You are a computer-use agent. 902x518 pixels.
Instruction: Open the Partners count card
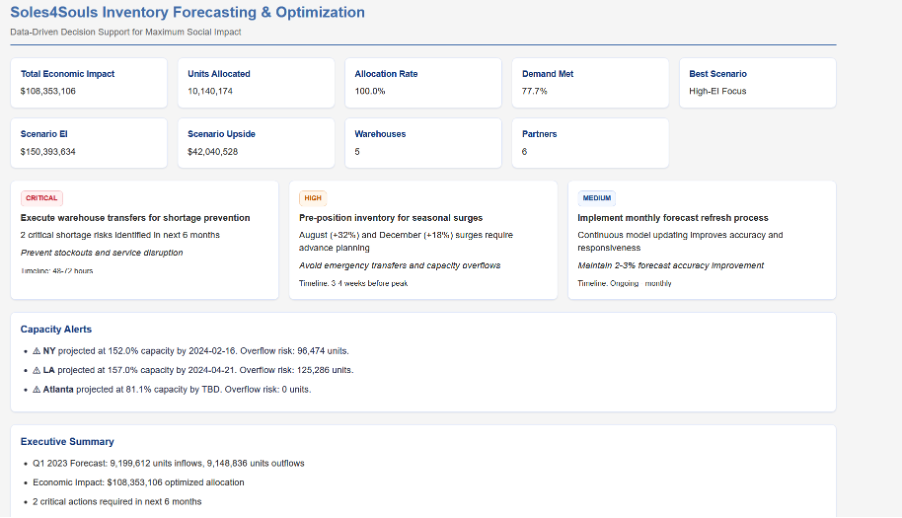point(590,142)
